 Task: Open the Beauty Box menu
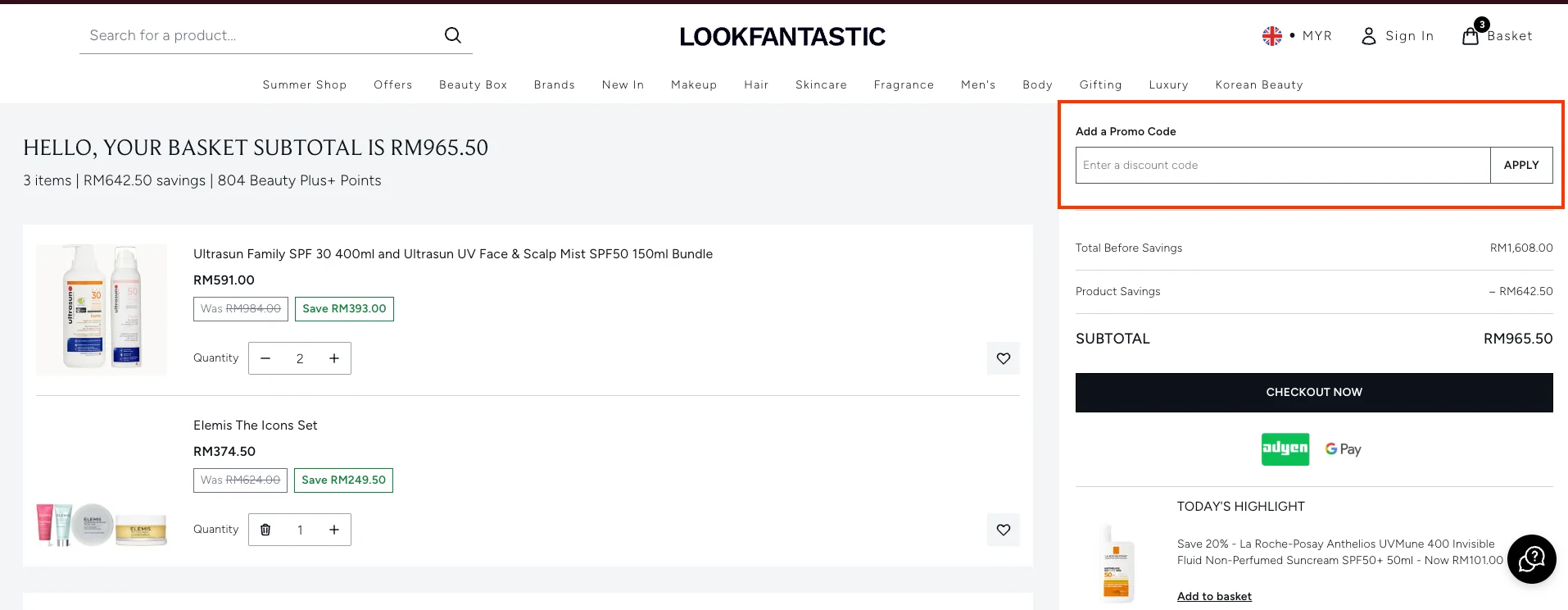474,84
